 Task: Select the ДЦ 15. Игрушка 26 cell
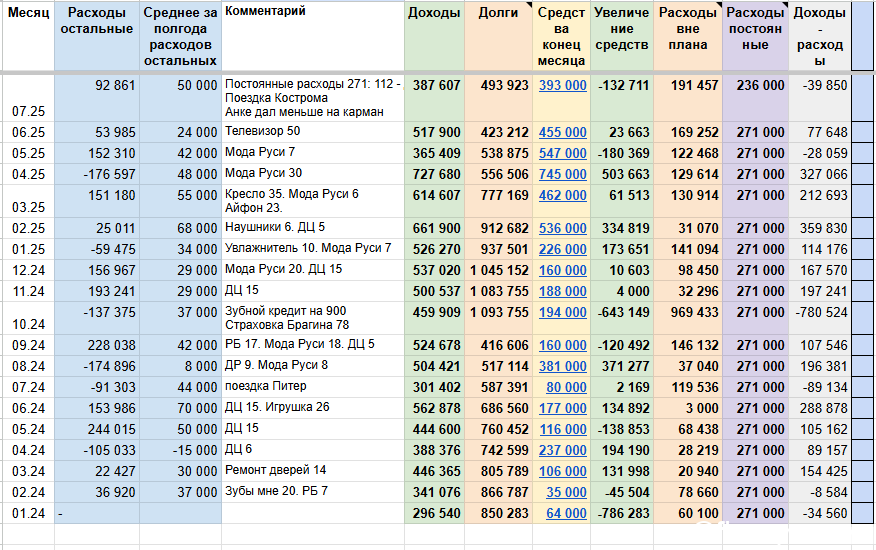(313, 409)
